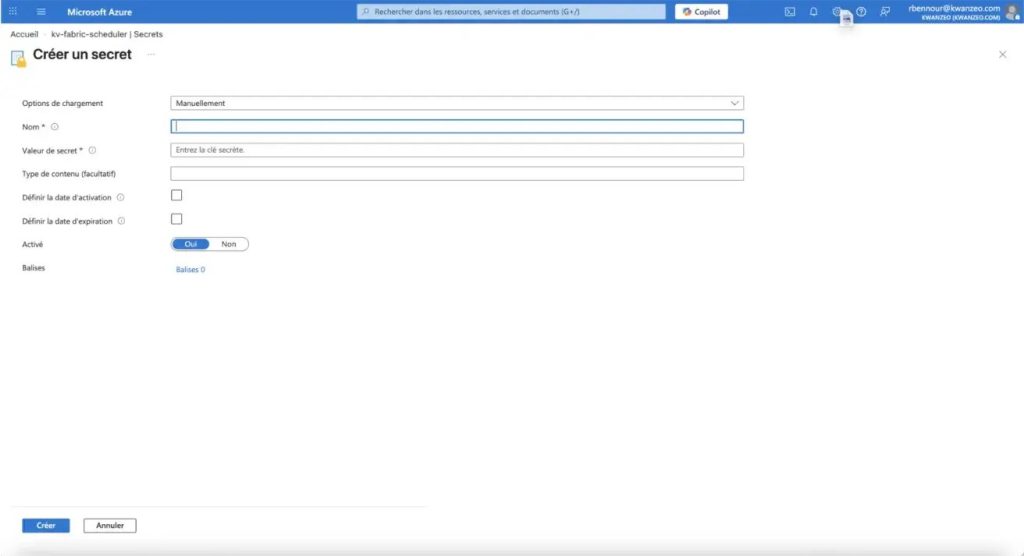Select Non in Activé toggle
The width and height of the screenshot is (1024, 556).
coord(229,244)
